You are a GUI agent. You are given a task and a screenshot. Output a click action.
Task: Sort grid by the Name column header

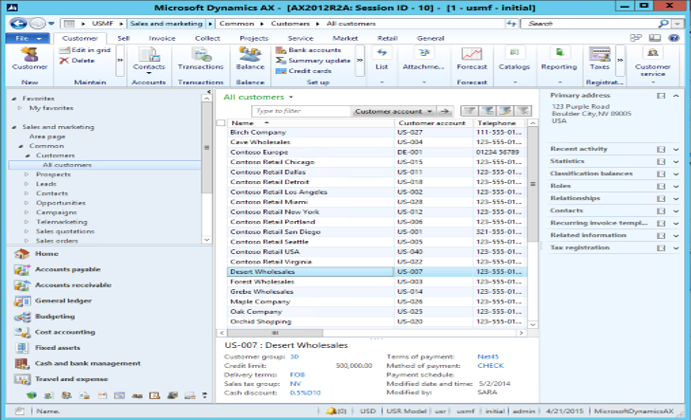tap(243, 123)
